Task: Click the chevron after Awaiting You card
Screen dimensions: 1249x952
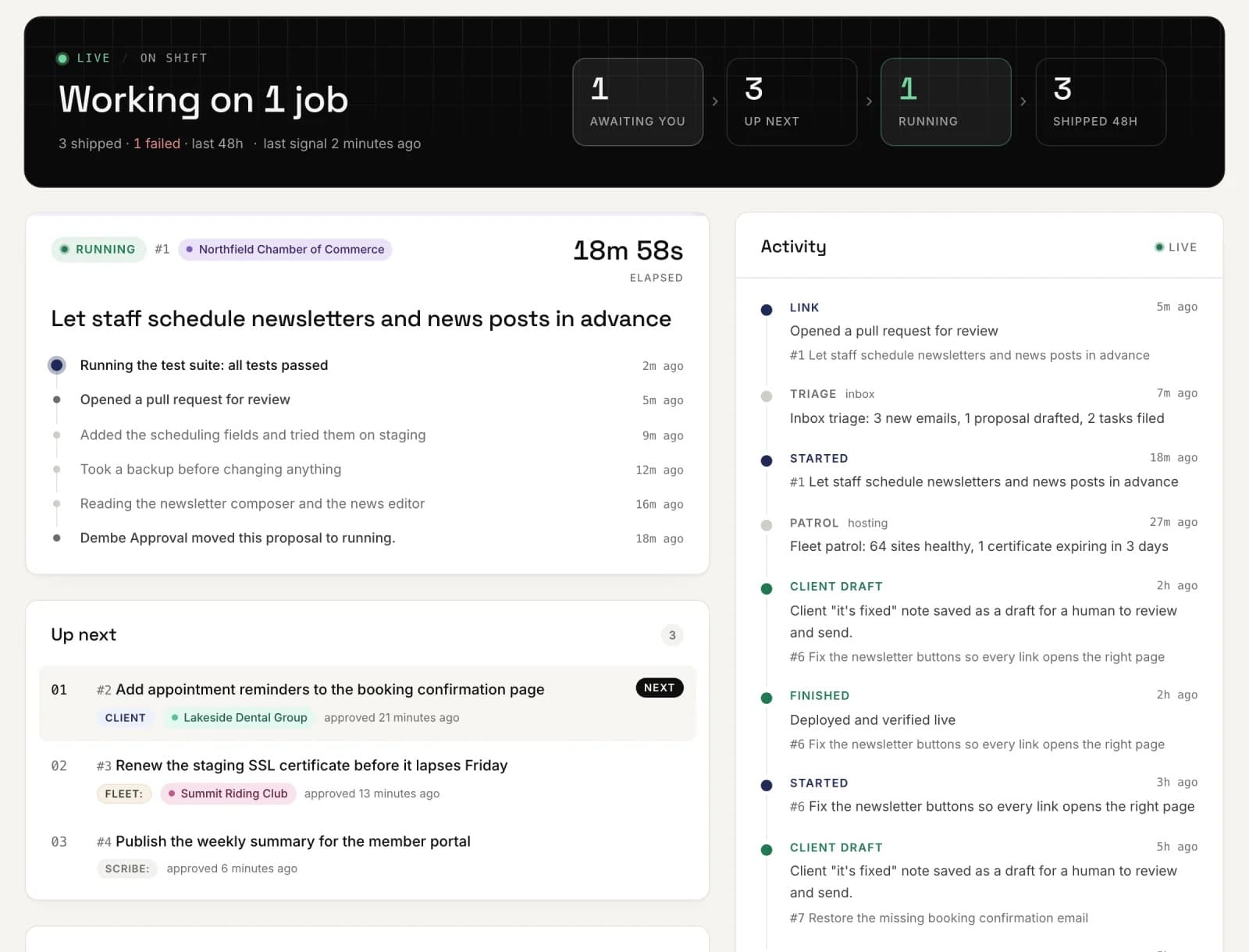Action: coord(715,101)
